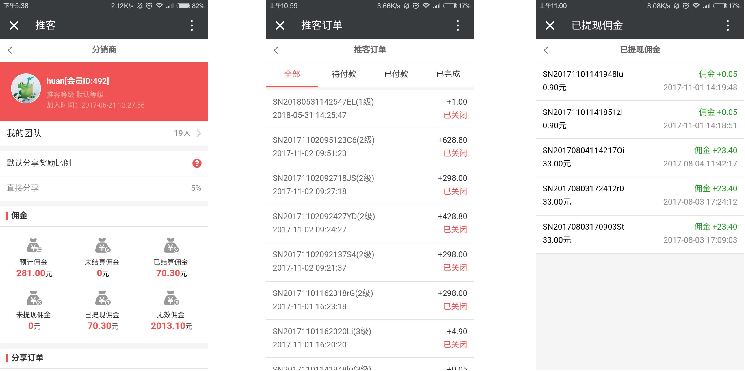Open the three-dot menu on the 推客订单 screen
The width and height of the screenshot is (745, 371).
coord(458,26)
